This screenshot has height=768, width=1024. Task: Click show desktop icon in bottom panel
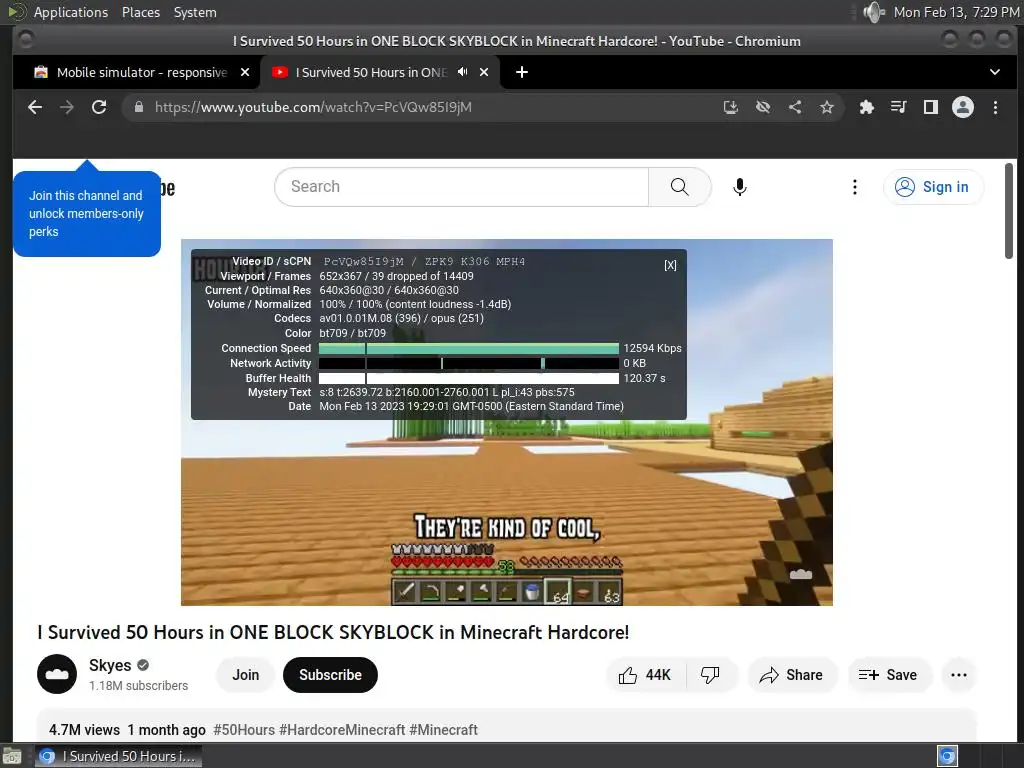point(12,756)
